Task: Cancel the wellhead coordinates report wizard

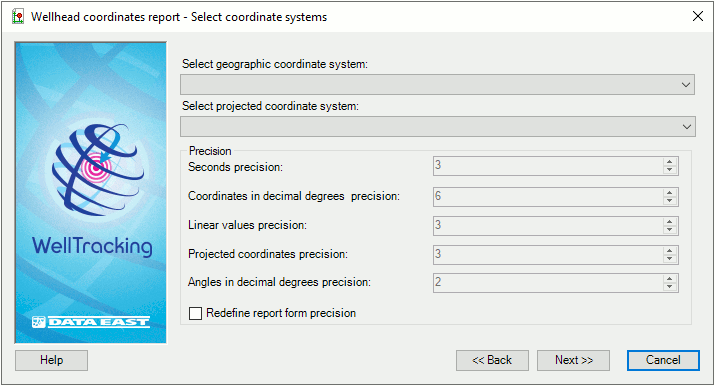Action: click(x=663, y=360)
